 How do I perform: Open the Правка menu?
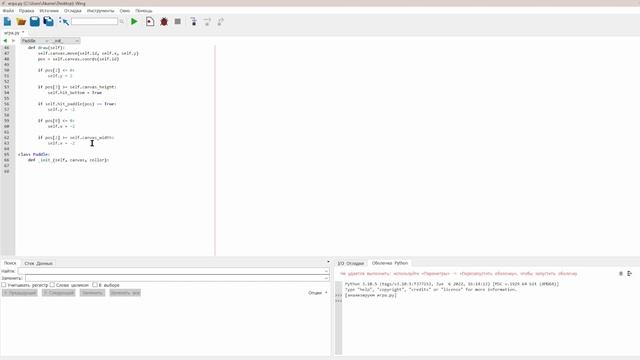27,11
